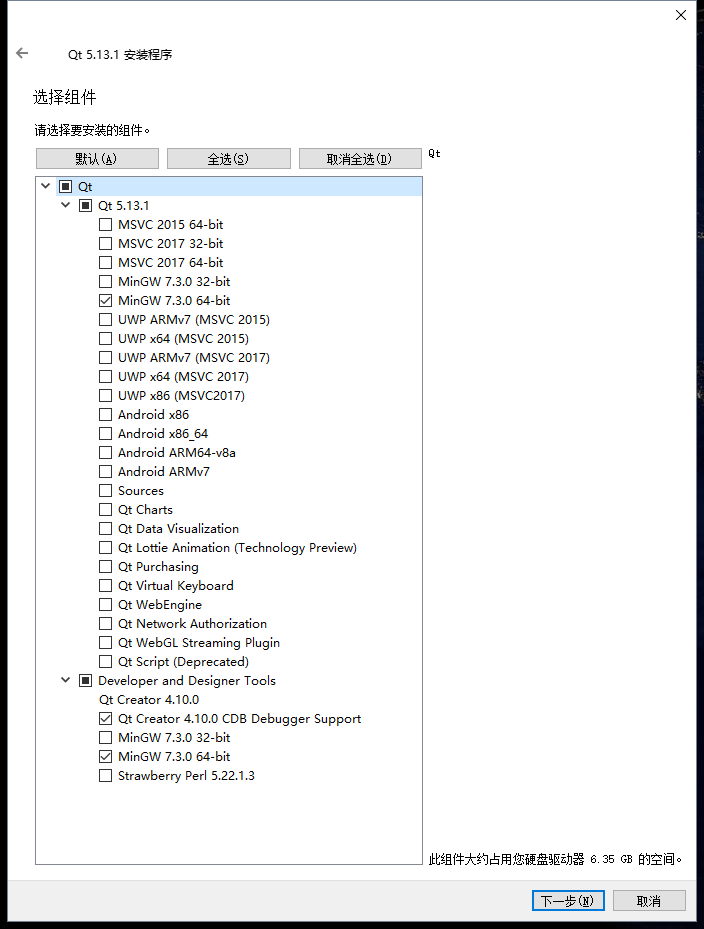Uncheck Qt Creator 4.10.0 CDB Debugger Support

[x=105, y=719]
